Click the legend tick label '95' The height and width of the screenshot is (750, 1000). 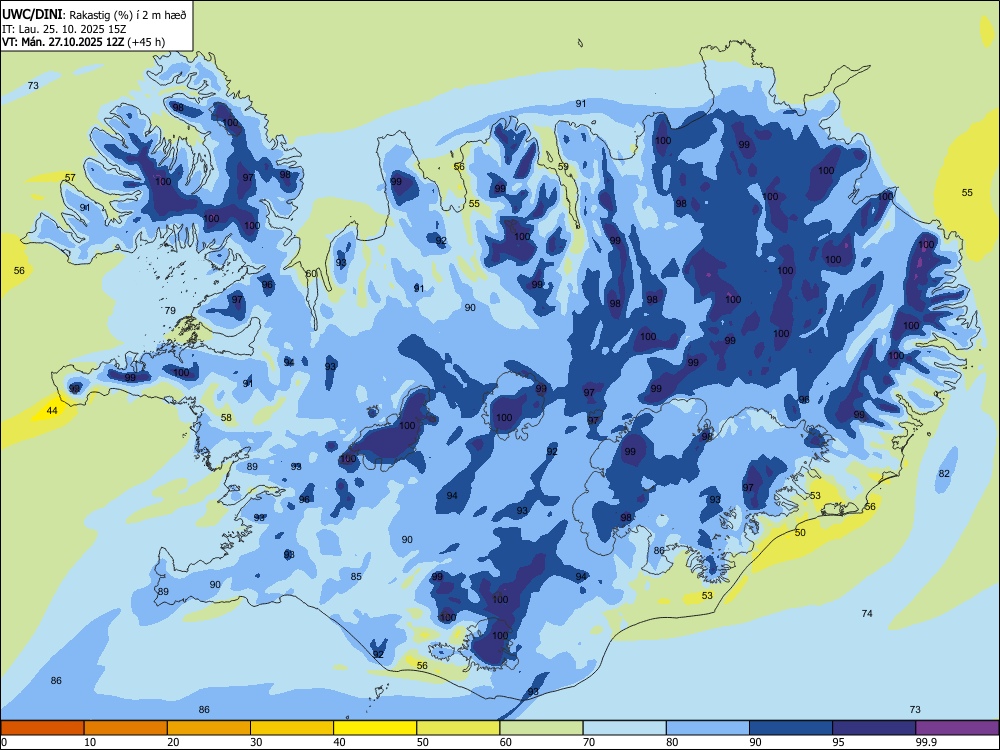(x=839, y=742)
